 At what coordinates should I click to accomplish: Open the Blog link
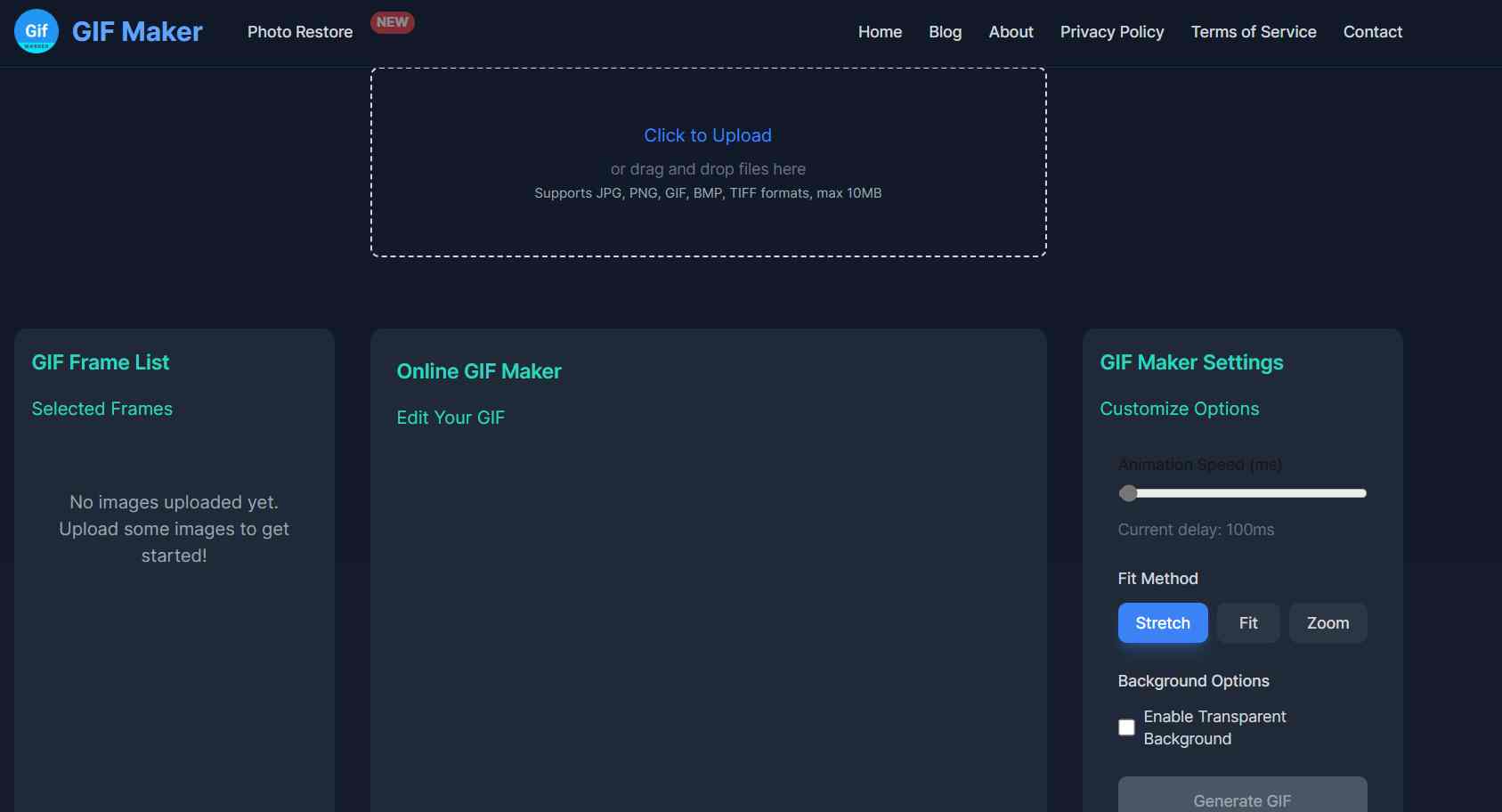(945, 32)
